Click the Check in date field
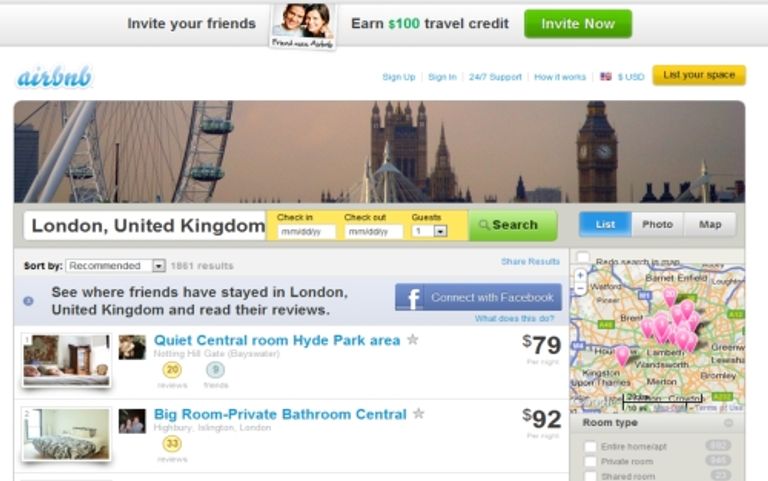 pos(307,231)
